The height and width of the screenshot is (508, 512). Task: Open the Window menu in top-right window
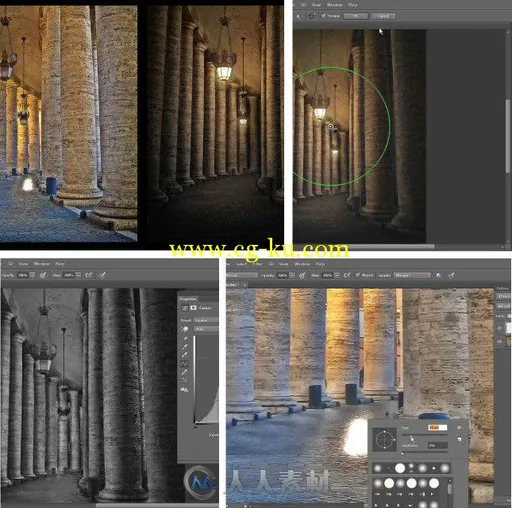click(334, 5)
